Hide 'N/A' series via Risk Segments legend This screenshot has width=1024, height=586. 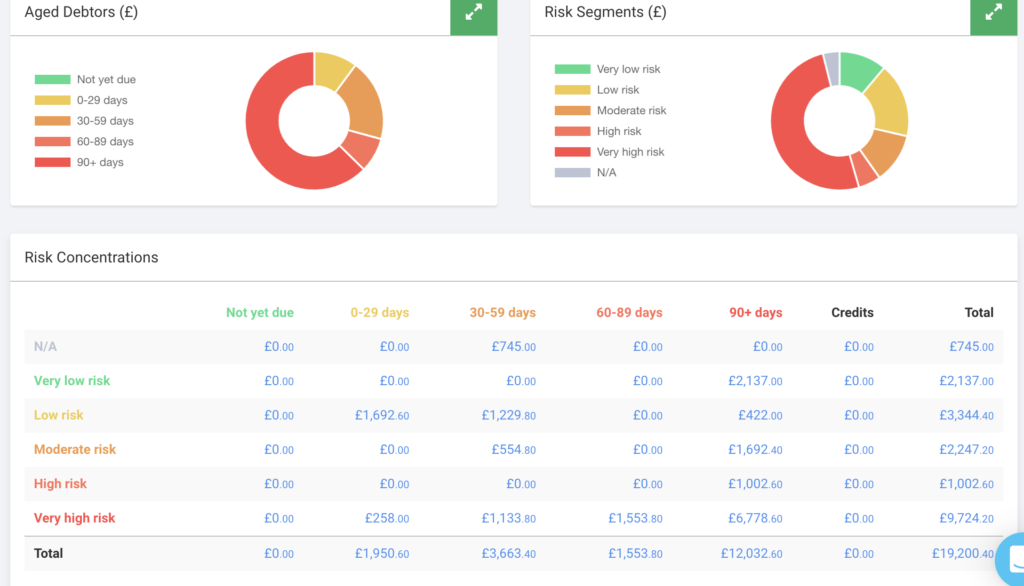coord(606,173)
